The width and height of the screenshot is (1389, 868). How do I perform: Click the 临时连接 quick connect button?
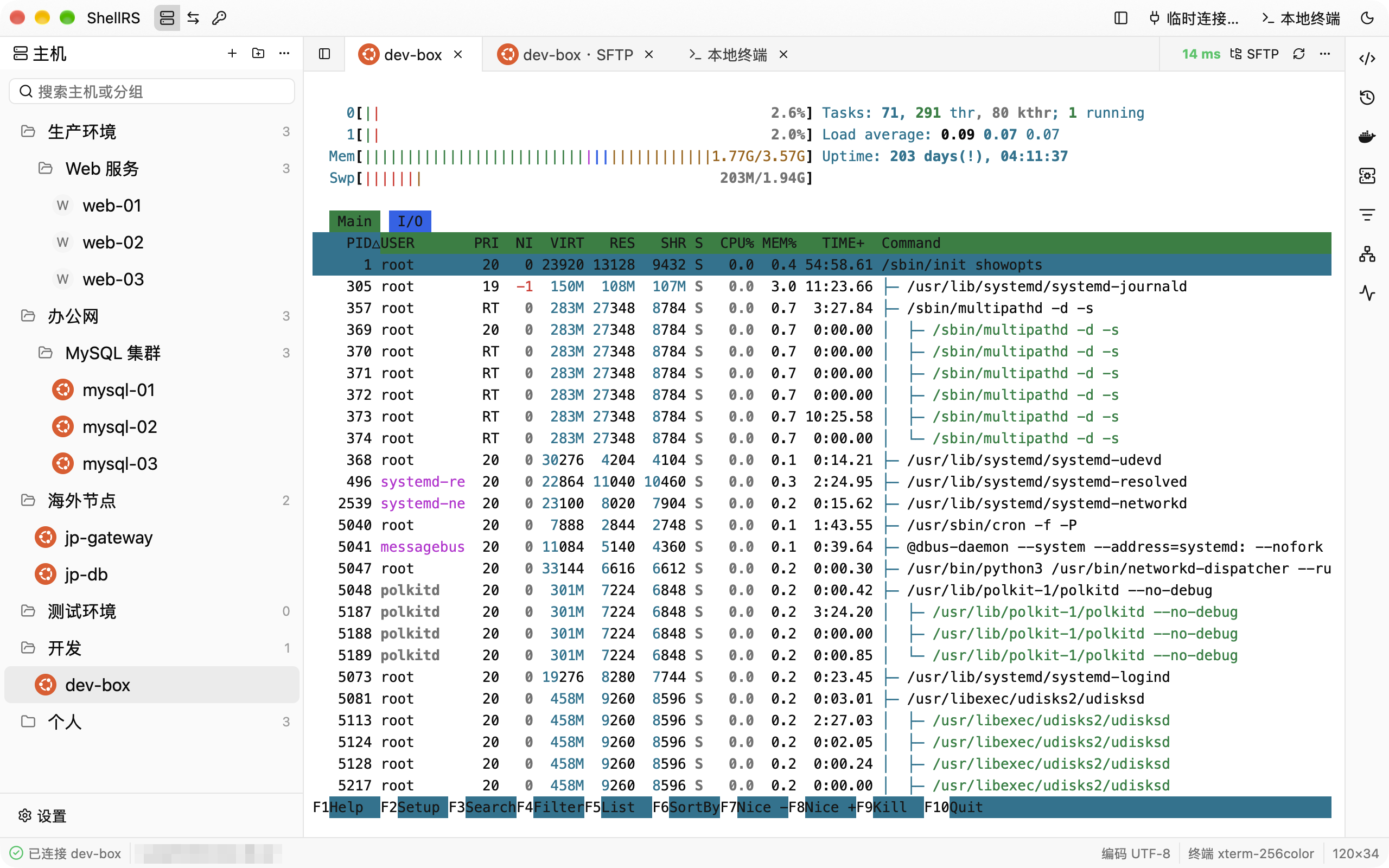[x=1194, y=18]
